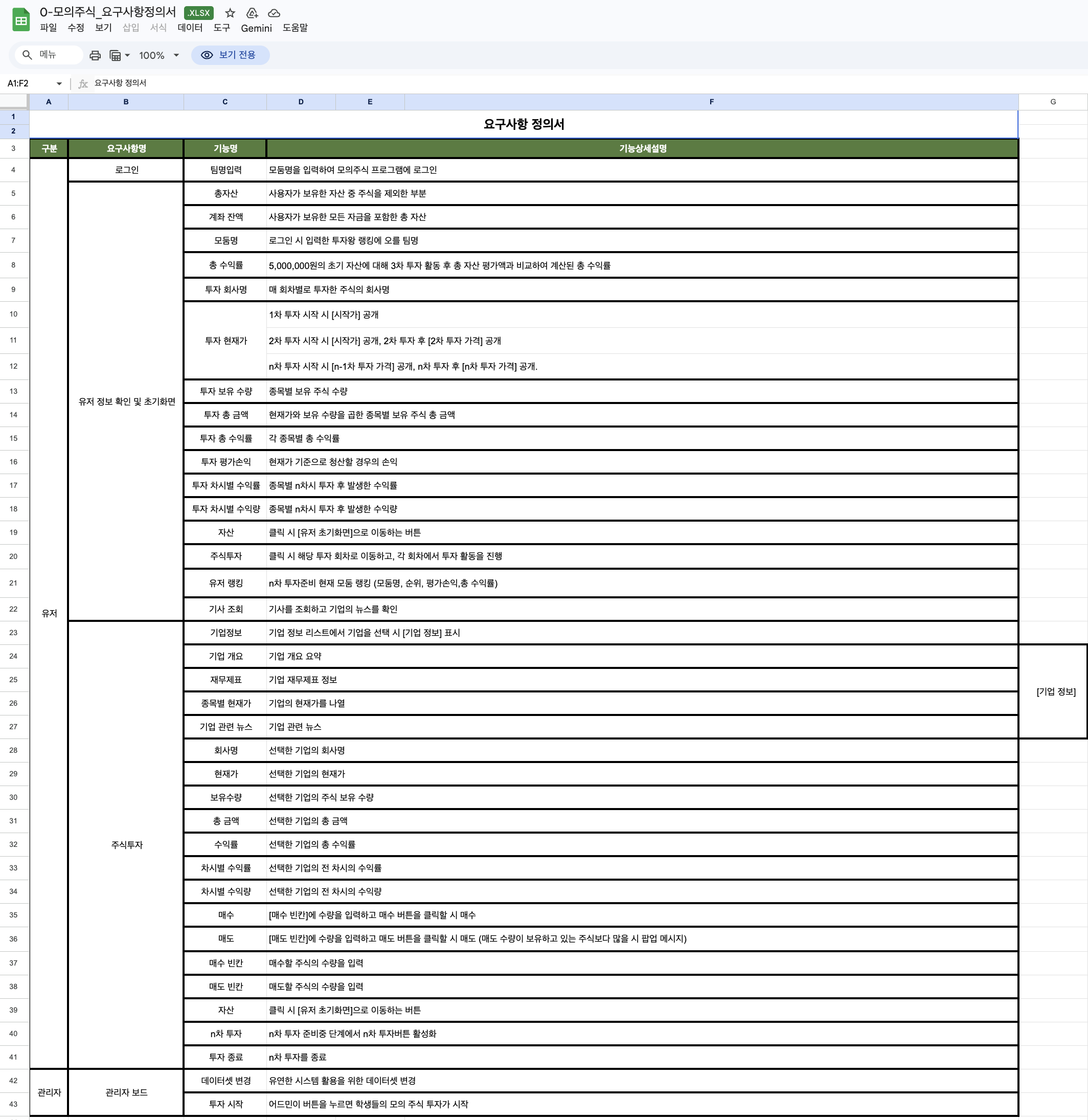Open the Gemini menu

256,28
